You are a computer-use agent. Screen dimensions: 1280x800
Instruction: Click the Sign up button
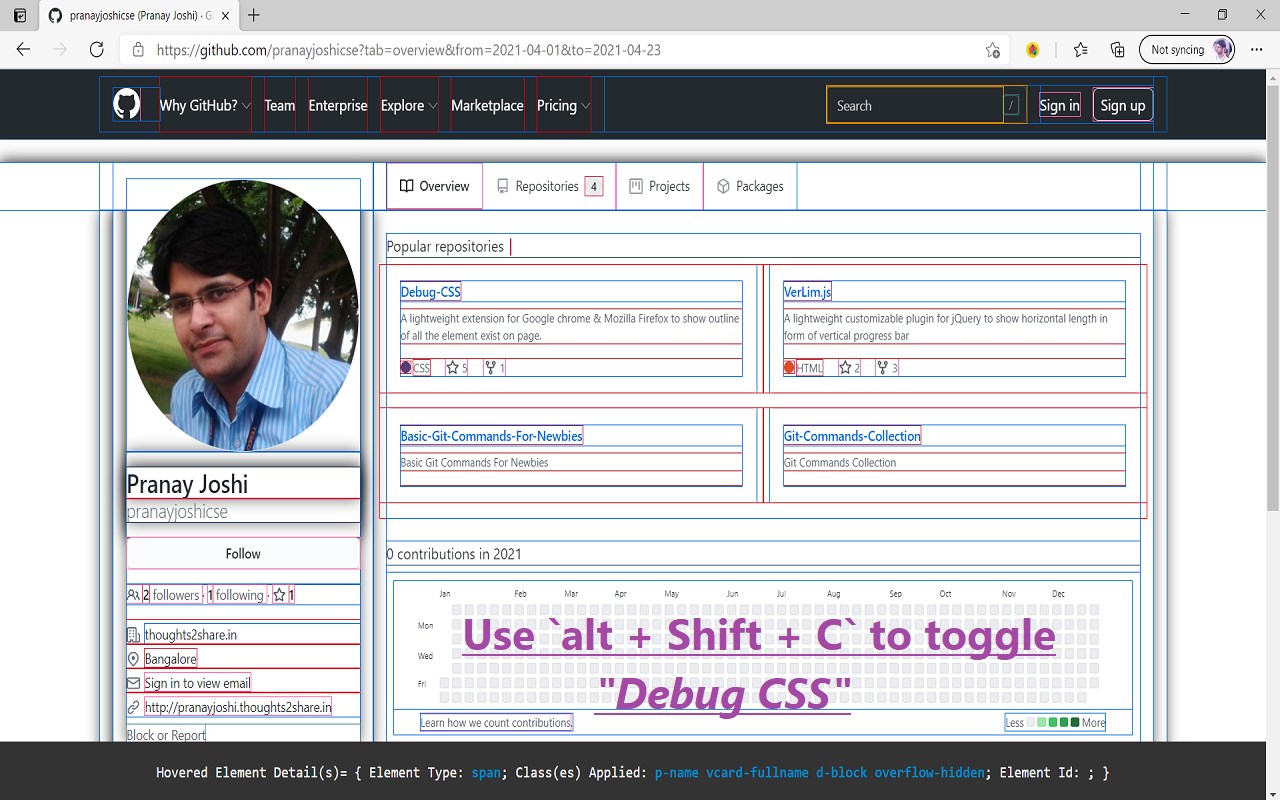tap(1123, 105)
